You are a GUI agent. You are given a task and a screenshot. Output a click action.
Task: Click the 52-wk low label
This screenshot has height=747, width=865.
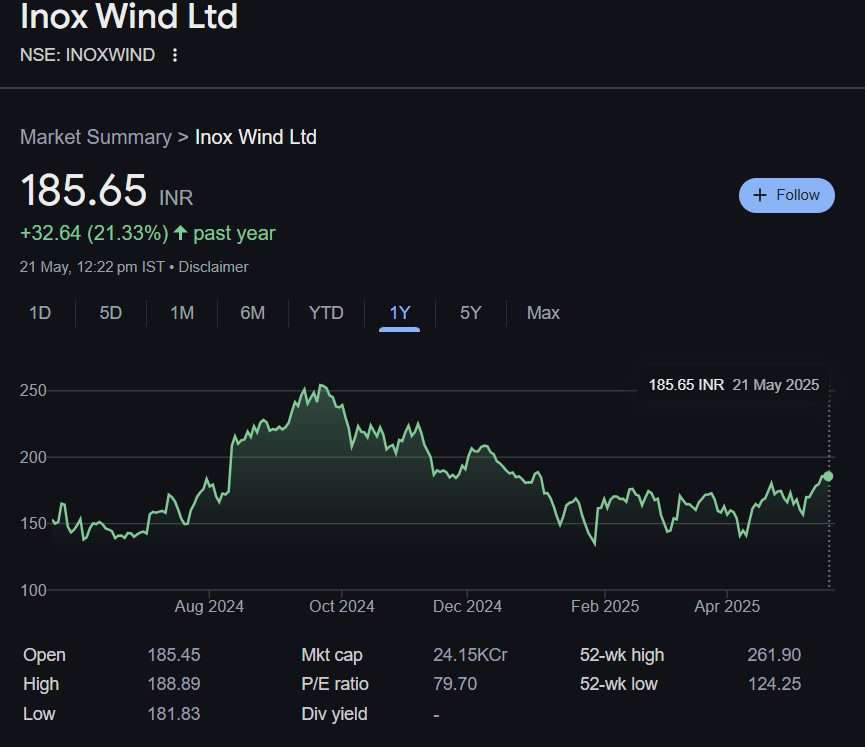coord(618,684)
